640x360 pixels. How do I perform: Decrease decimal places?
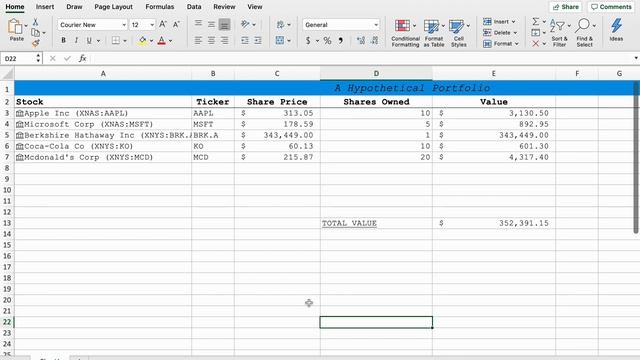tap(375, 40)
